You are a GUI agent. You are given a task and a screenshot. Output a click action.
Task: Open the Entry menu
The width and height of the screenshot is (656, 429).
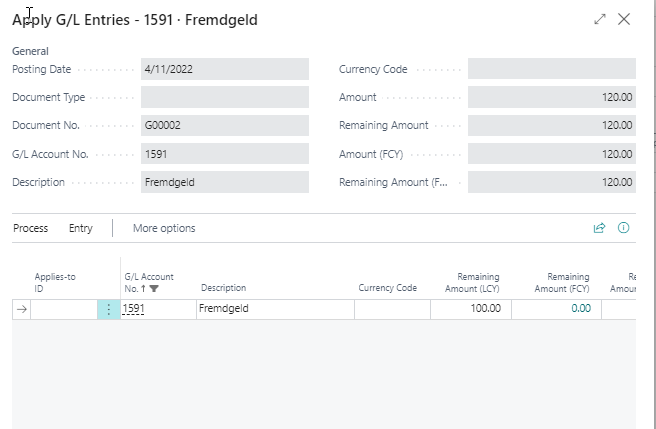80,228
